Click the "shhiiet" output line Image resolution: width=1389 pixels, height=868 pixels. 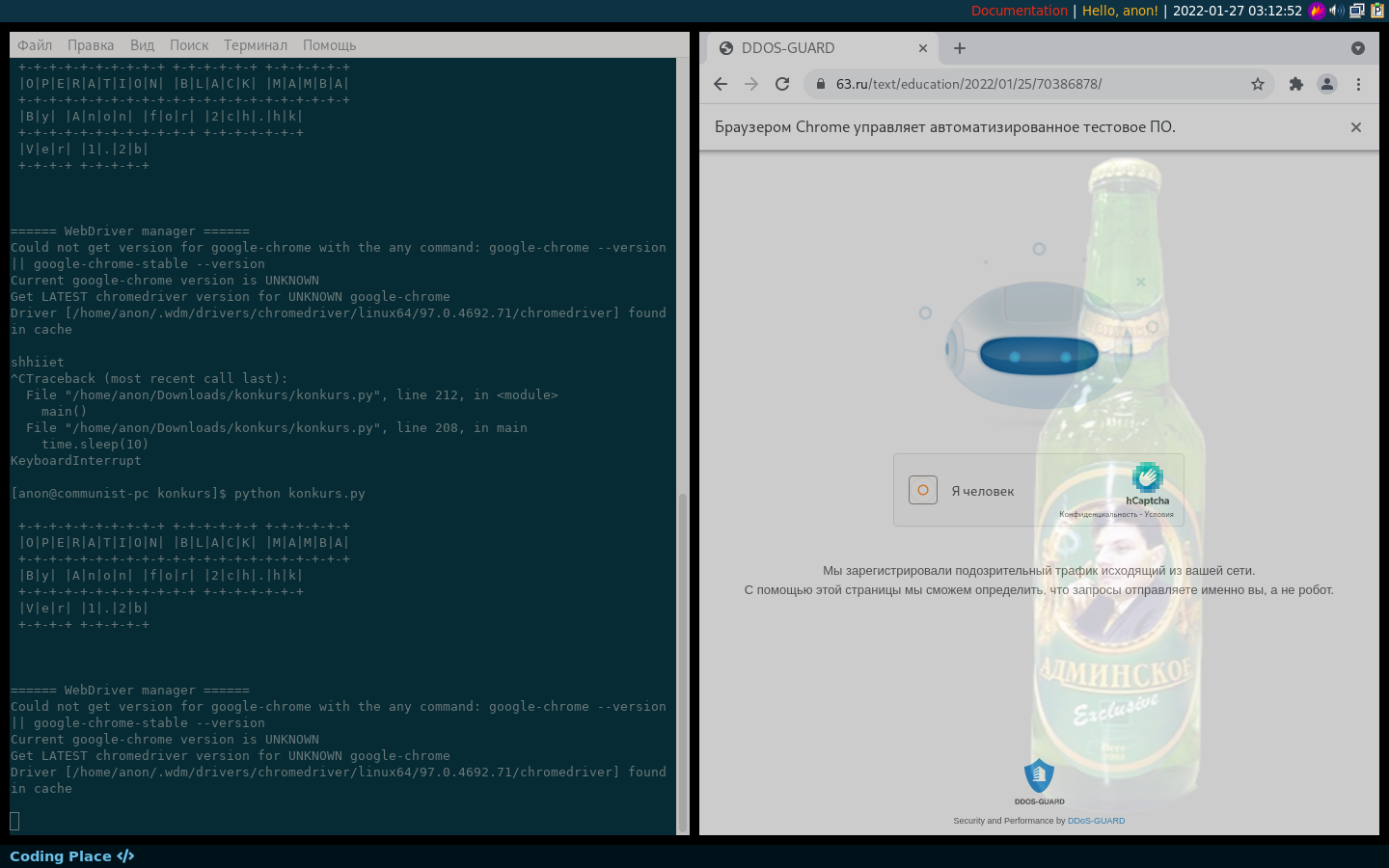[x=38, y=363]
